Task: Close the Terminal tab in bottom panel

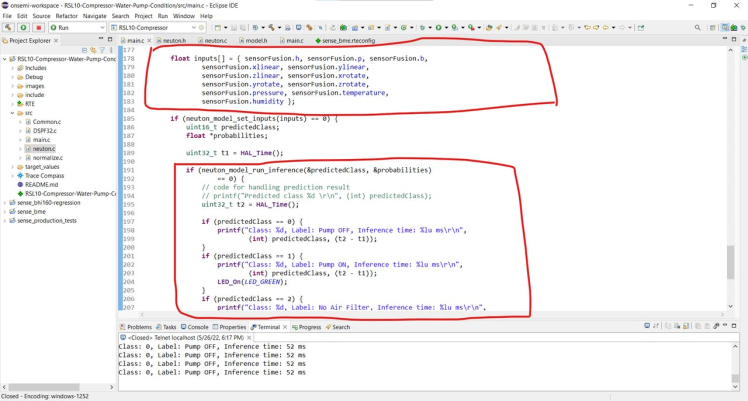Action: pyautogui.click(x=286, y=327)
